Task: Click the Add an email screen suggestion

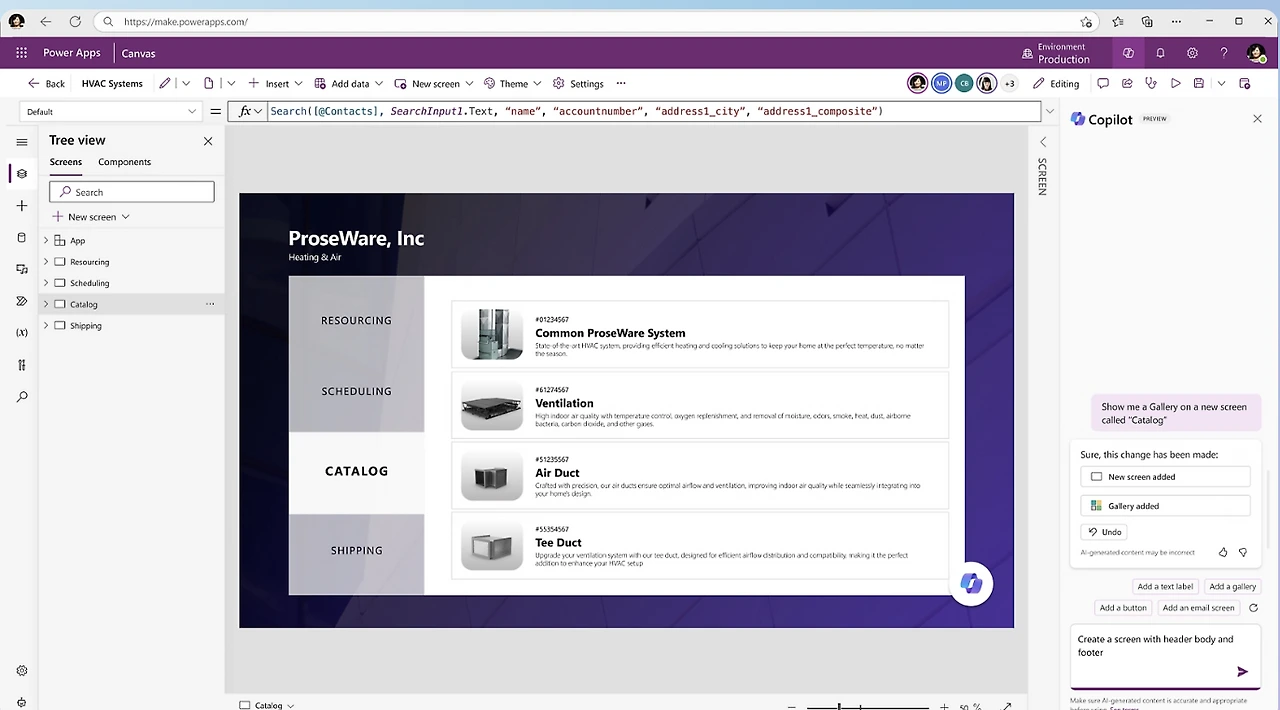Action: point(1198,608)
